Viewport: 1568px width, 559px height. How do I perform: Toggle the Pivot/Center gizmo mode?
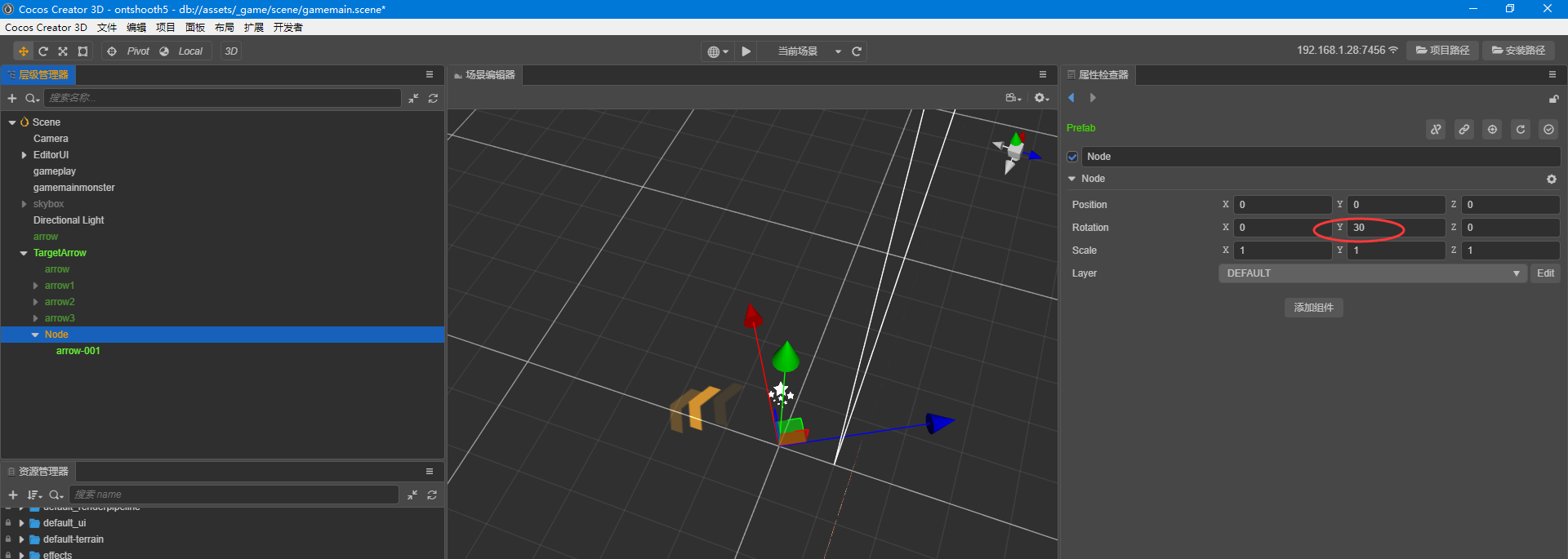pyautogui.click(x=129, y=51)
